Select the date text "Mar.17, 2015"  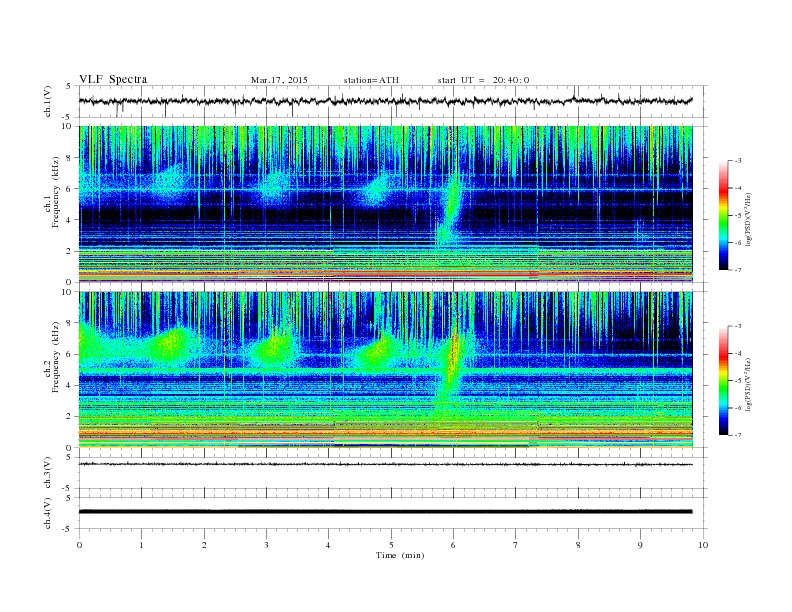[279, 80]
